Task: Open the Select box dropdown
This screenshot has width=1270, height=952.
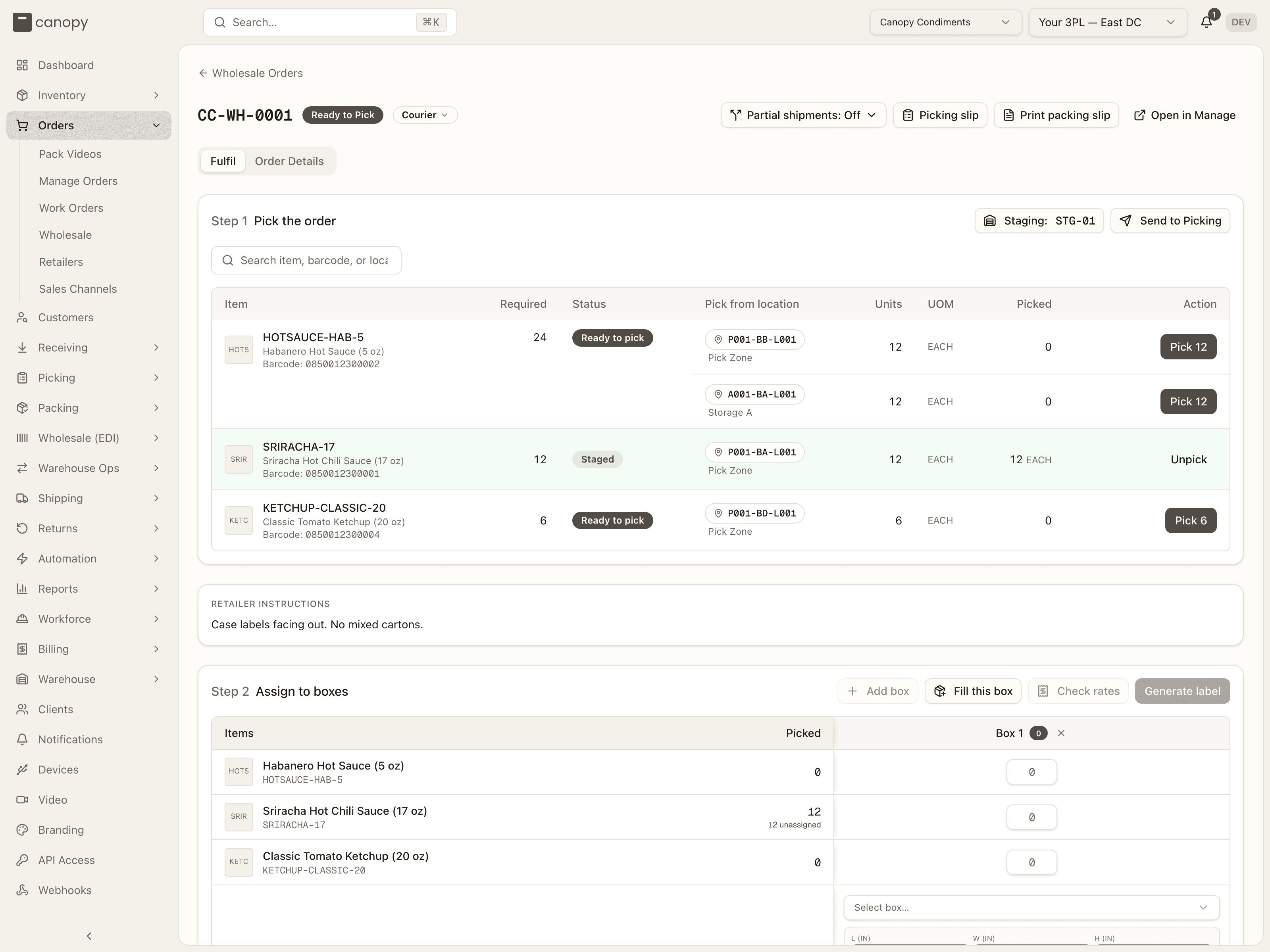Action: [1031, 907]
